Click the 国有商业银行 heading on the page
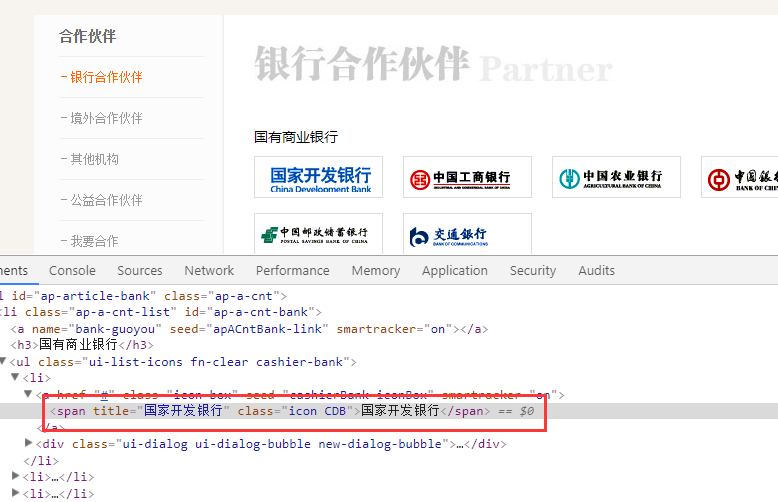The width and height of the screenshot is (778, 502). (x=296, y=137)
